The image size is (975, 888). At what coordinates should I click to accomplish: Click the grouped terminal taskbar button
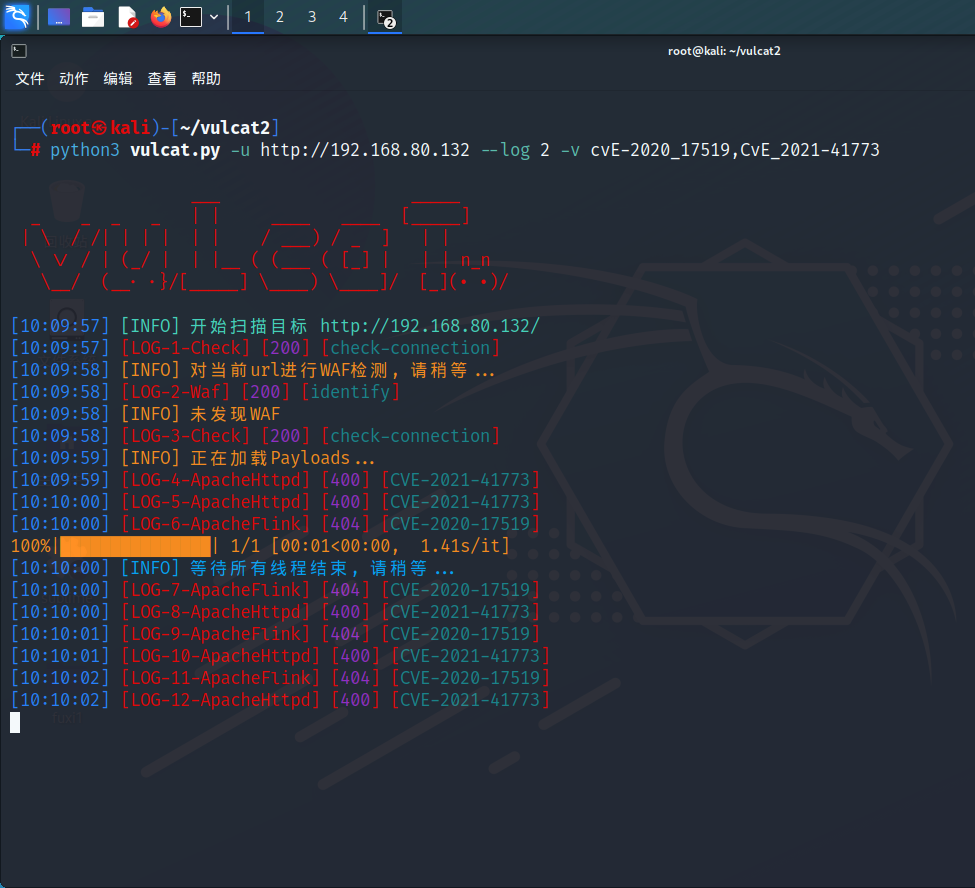click(385, 17)
